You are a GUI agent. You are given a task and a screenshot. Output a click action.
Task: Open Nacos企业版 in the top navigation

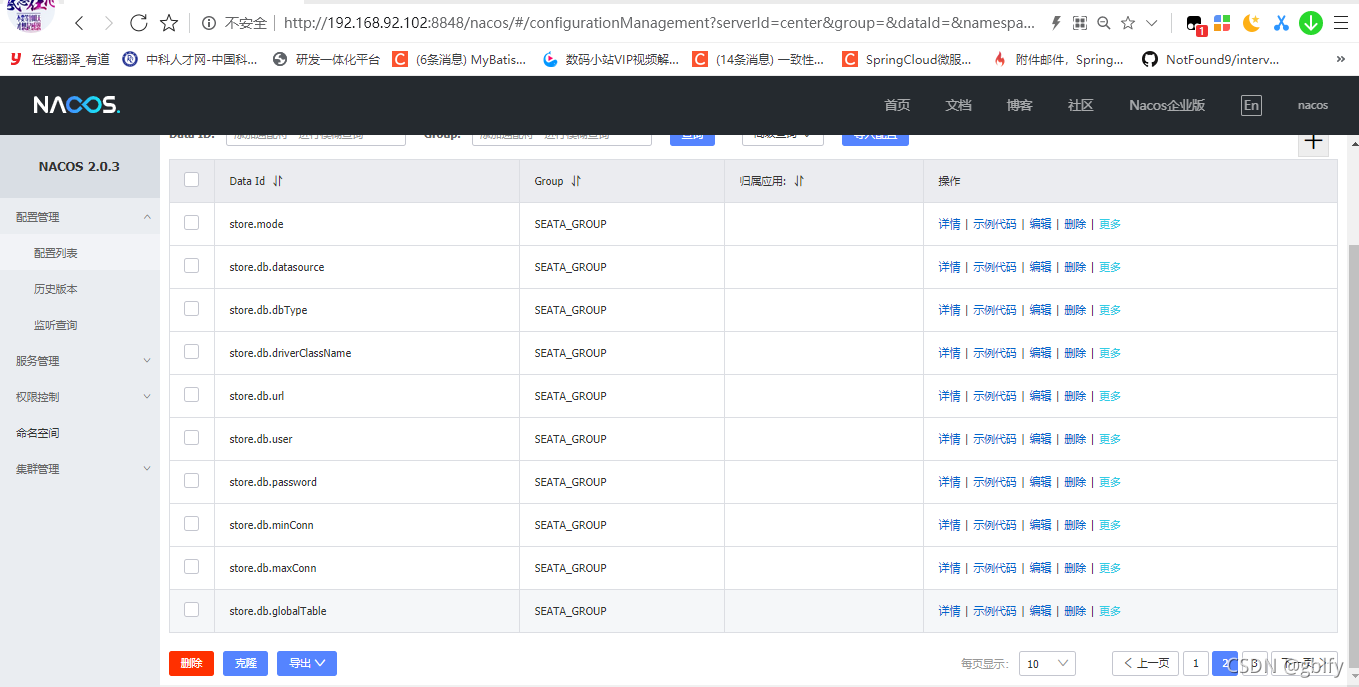pyautogui.click(x=1167, y=105)
